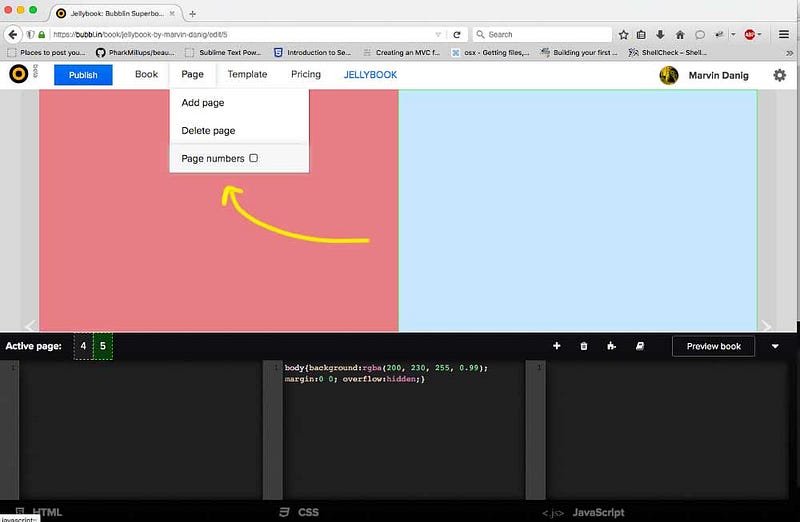Click in the browser Search field

[x=542, y=35]
